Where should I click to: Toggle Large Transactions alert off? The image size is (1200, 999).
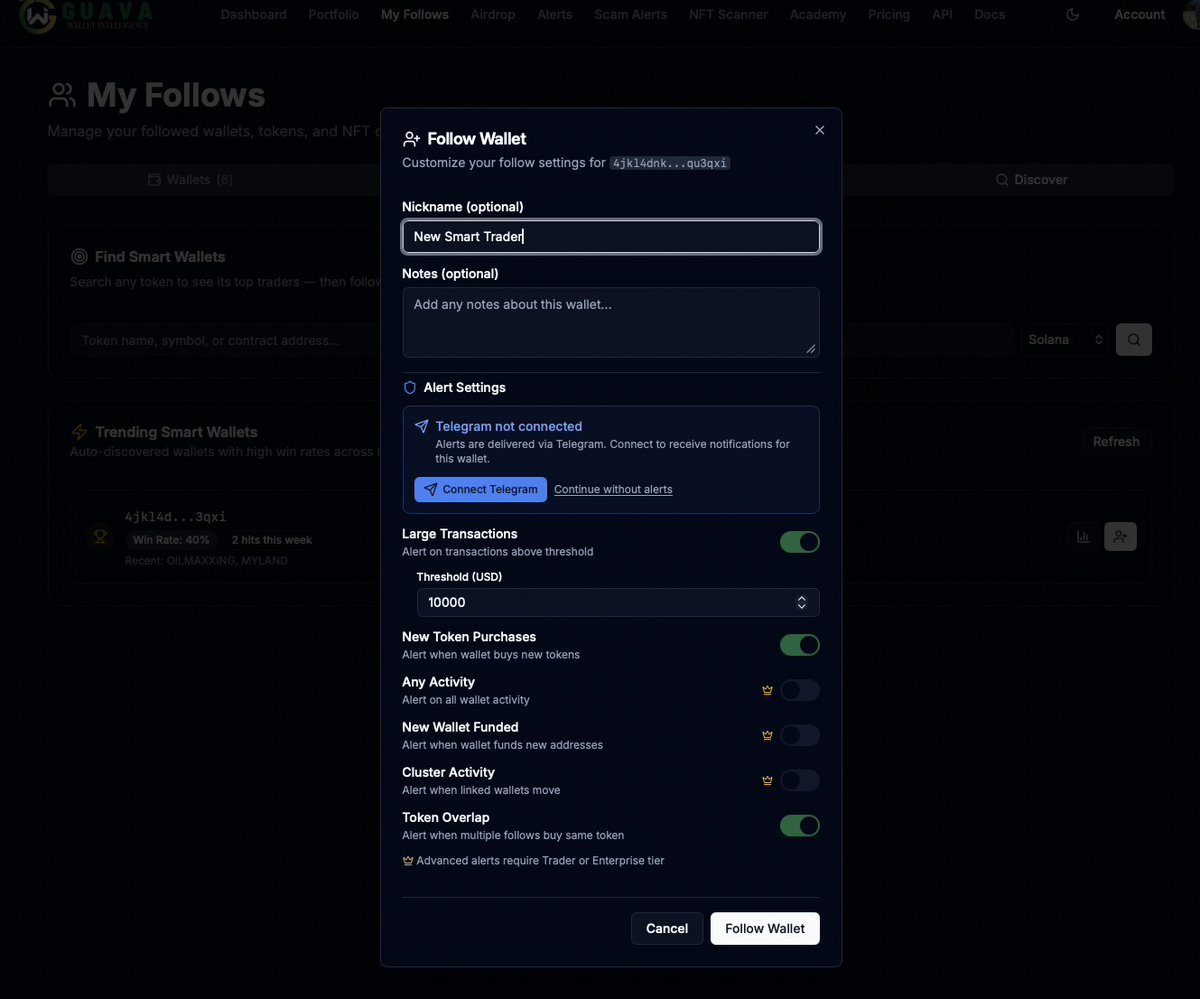pyautogui.click(x=800, y=542)
